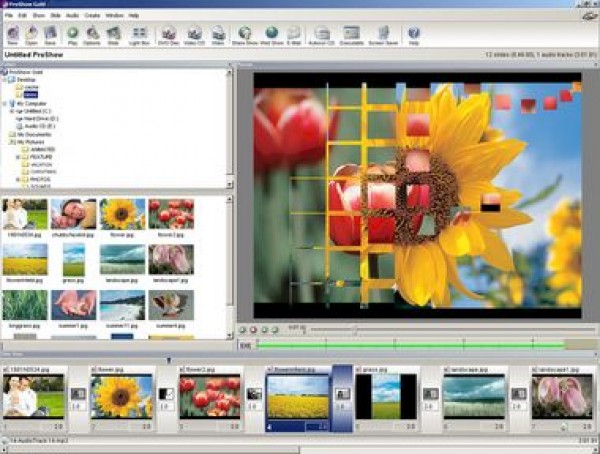Choose the Executable output icon
Viewport: 600px width, 454px height.
(x=351, y=35)
